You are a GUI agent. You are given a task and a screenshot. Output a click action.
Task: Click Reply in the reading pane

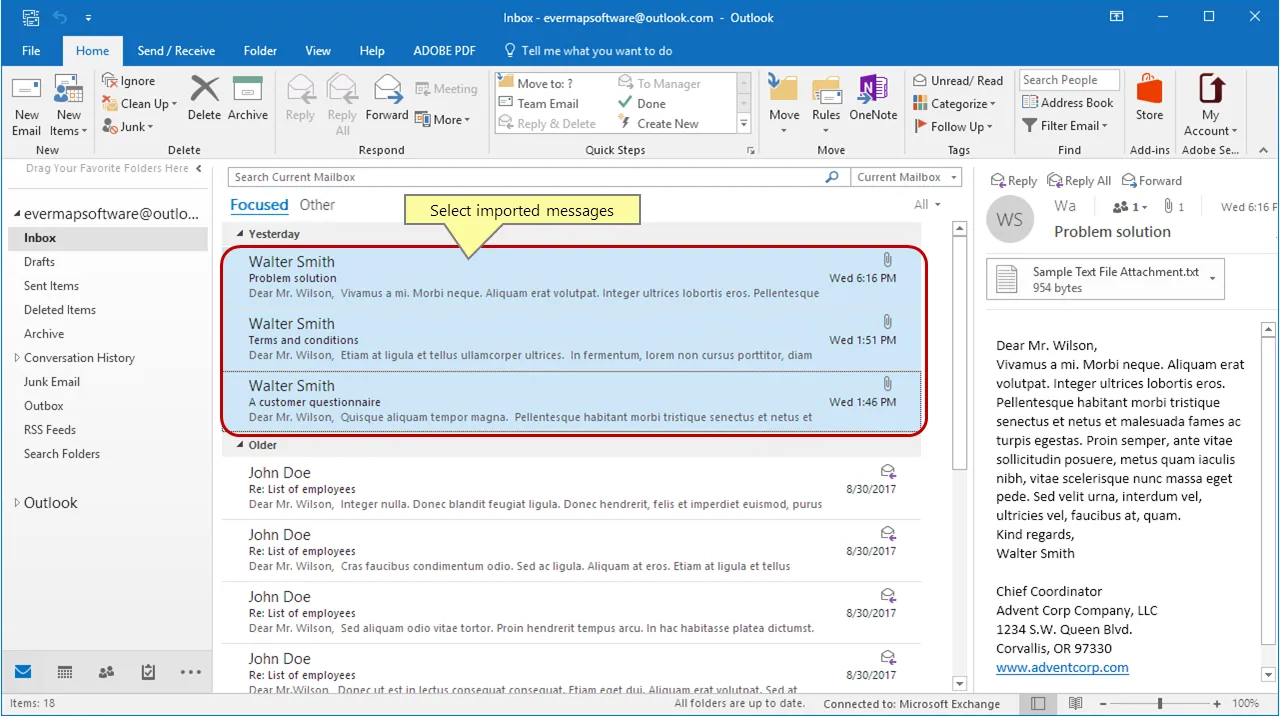coord(1013,181)
